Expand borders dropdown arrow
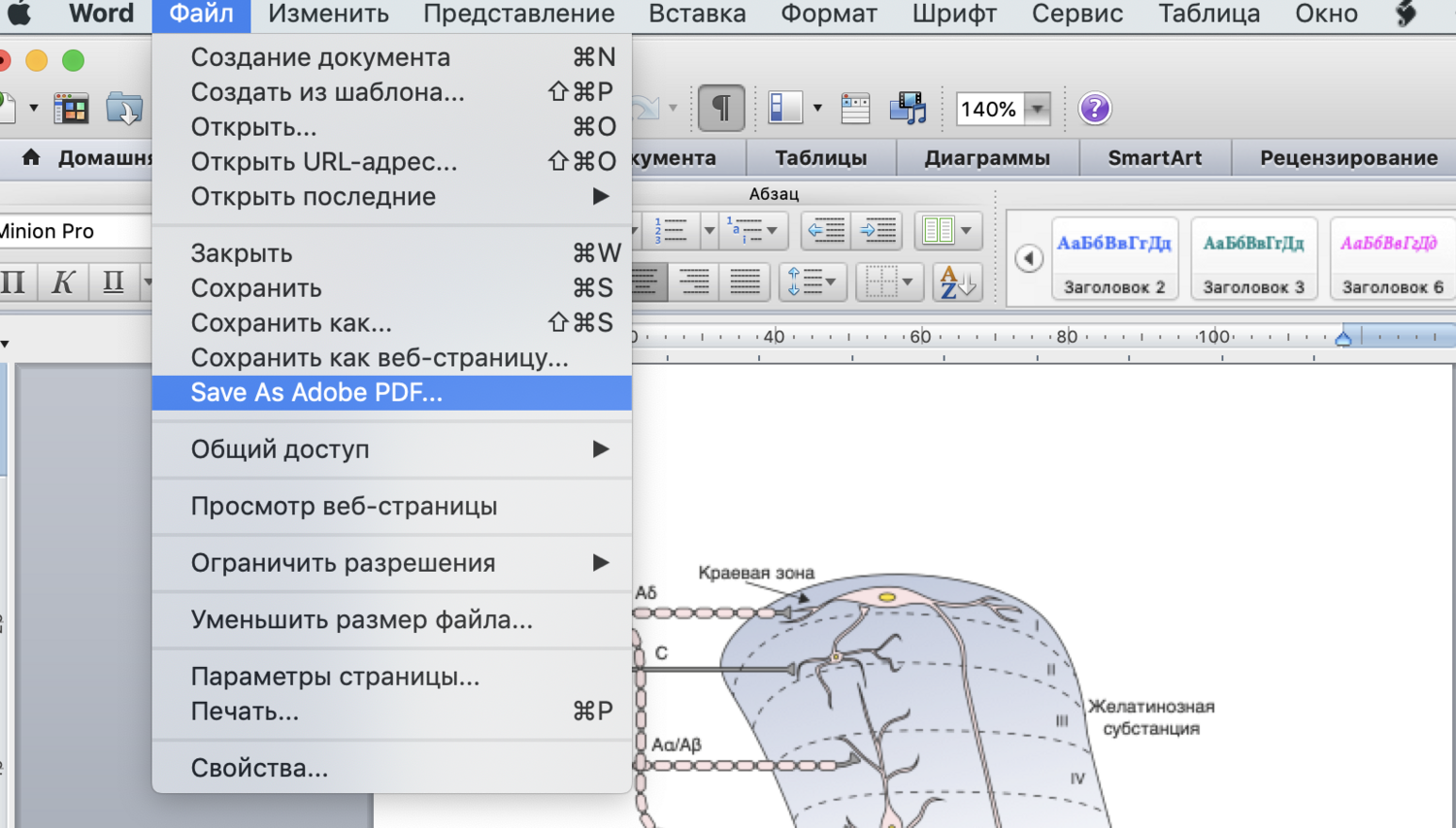This screenshot has width=1456, height=828. [908, 282]
